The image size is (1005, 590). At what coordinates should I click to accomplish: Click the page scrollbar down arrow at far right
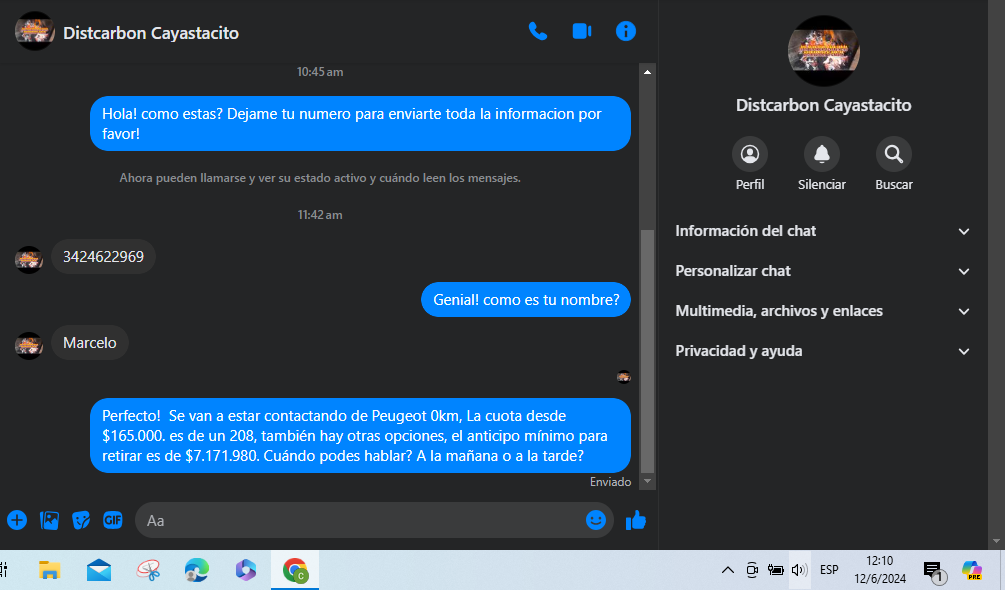click(x=996, y=541)
